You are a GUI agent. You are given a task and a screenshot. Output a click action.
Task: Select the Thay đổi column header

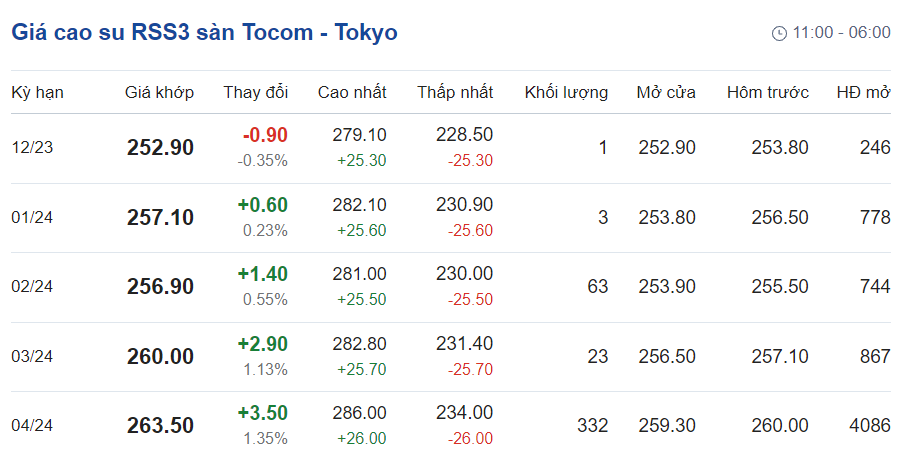255,93
